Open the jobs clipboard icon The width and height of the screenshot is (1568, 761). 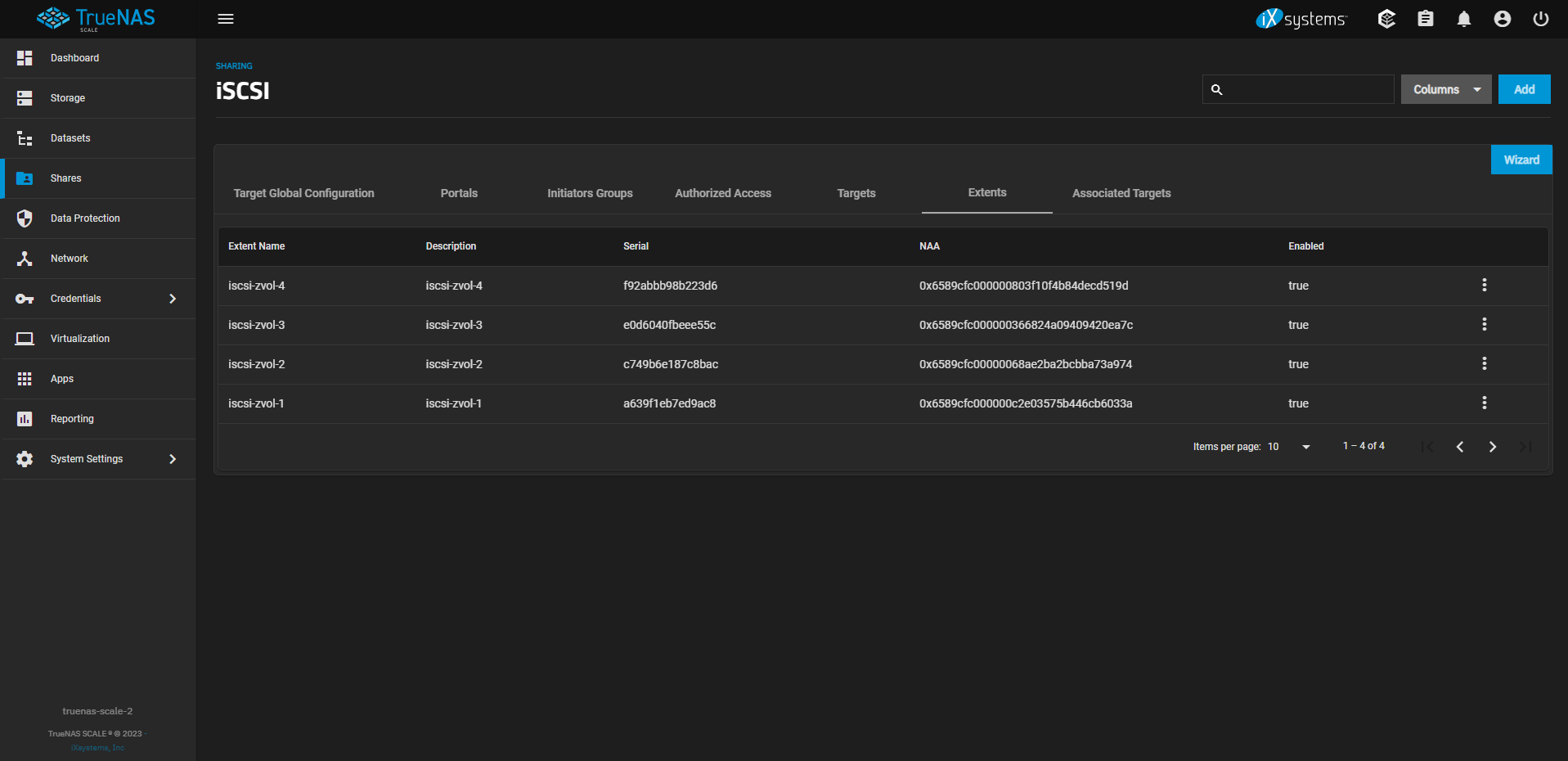point(1425,19)
